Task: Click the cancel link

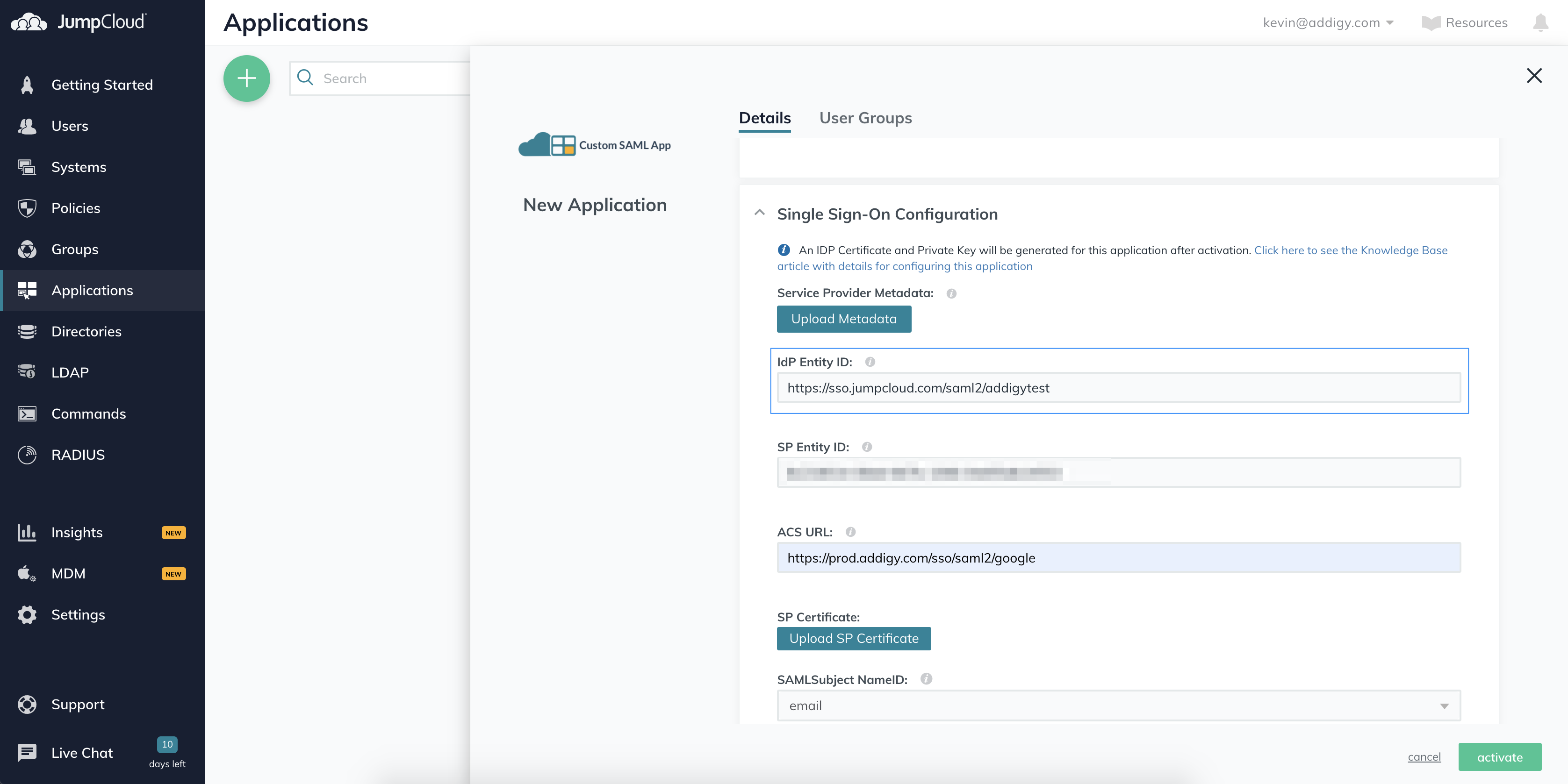Action: click(x=1424, y=757)
